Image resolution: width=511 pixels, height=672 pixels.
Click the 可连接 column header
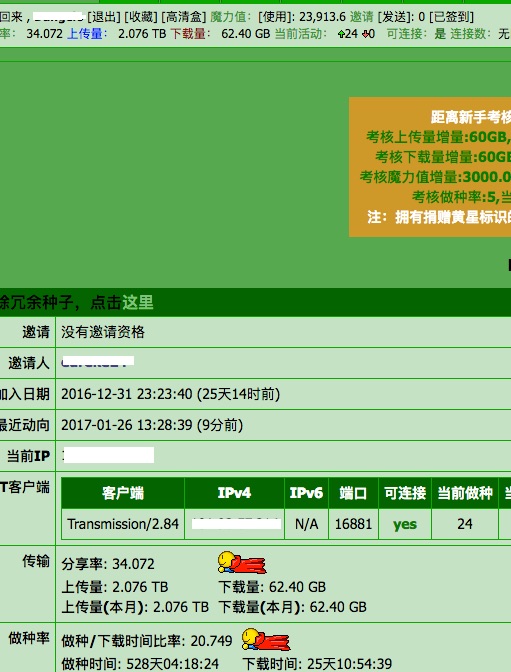click(x=405, y=493)
